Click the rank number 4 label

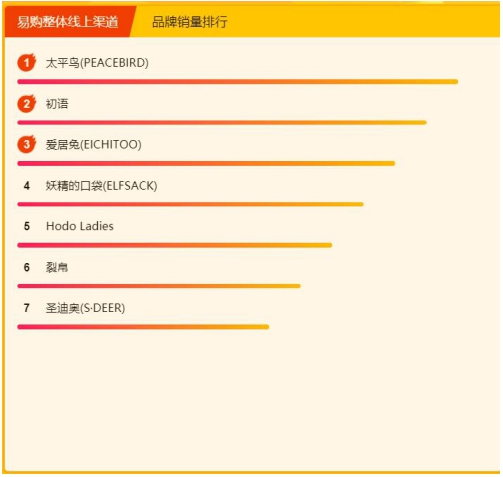click(x=27, y=186)
